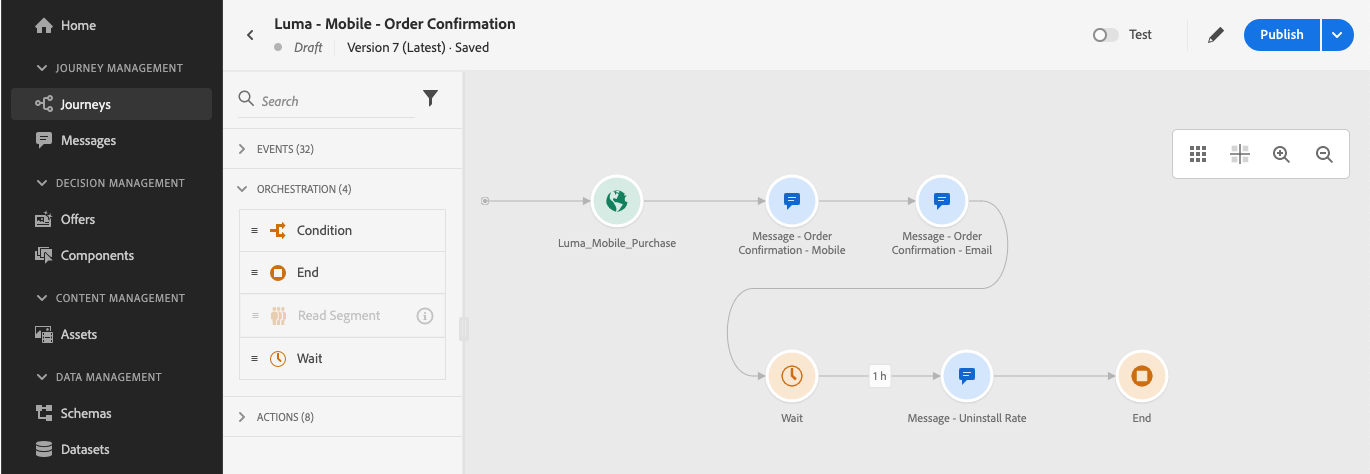
Task: Open Components in the sidebar
Action: click(x=111, y=255)
